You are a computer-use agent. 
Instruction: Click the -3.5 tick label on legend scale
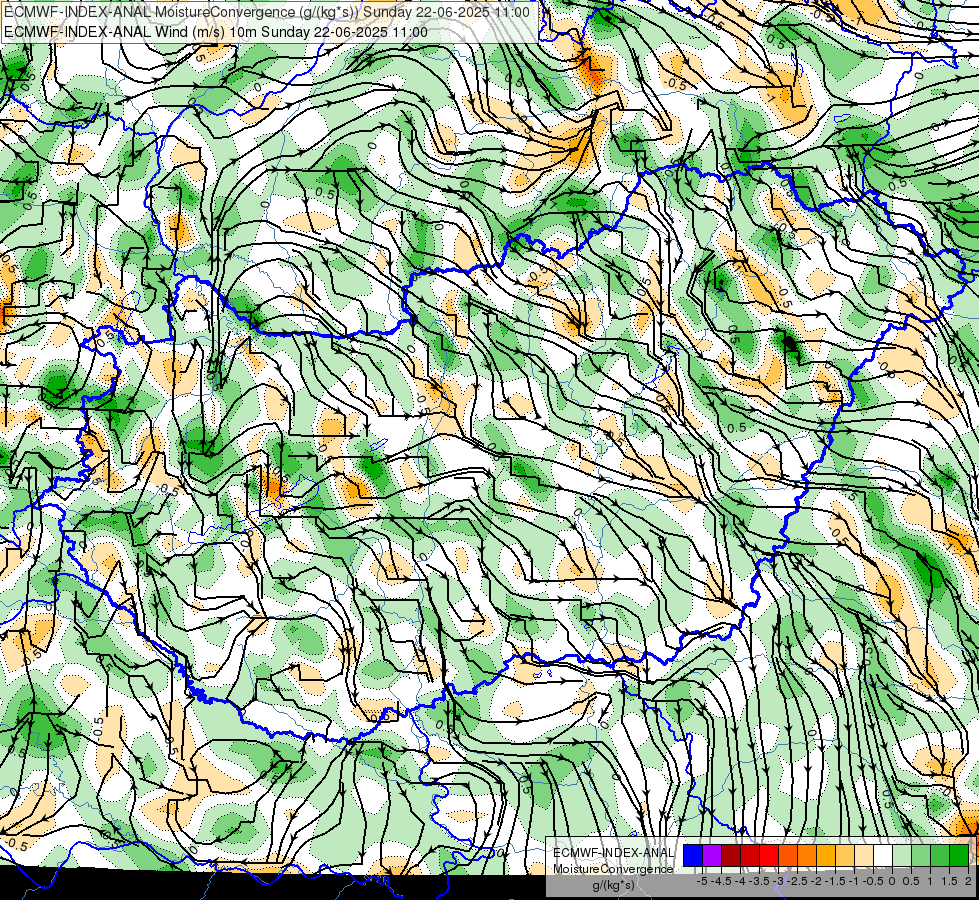click(x=759, y=881)
